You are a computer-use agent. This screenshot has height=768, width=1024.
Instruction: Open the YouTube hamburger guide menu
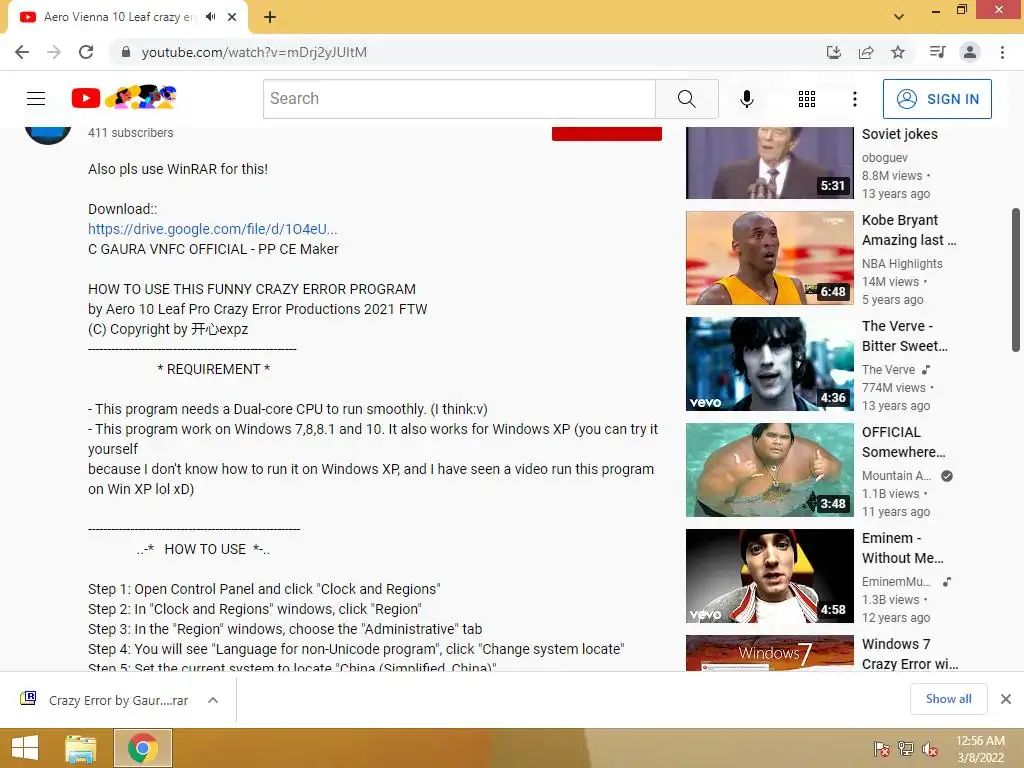(36, 99)
